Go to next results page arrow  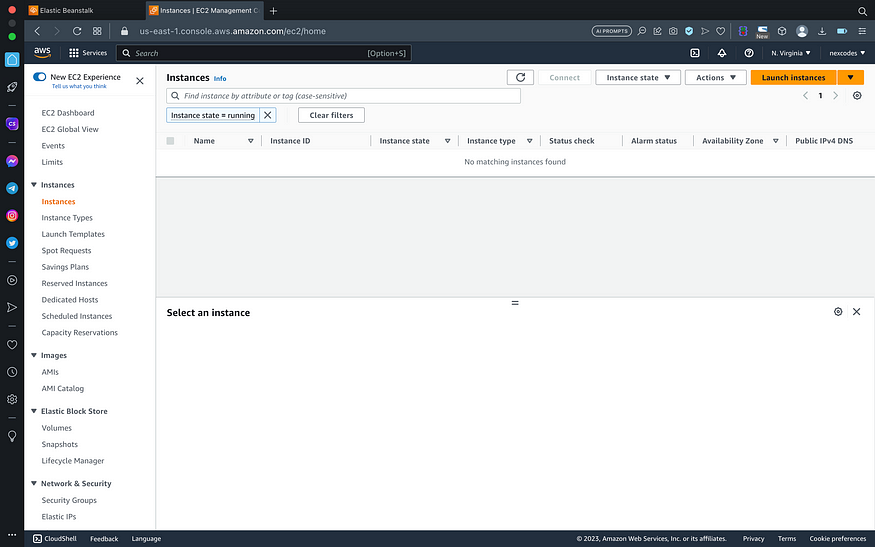[x=835, y=95]
